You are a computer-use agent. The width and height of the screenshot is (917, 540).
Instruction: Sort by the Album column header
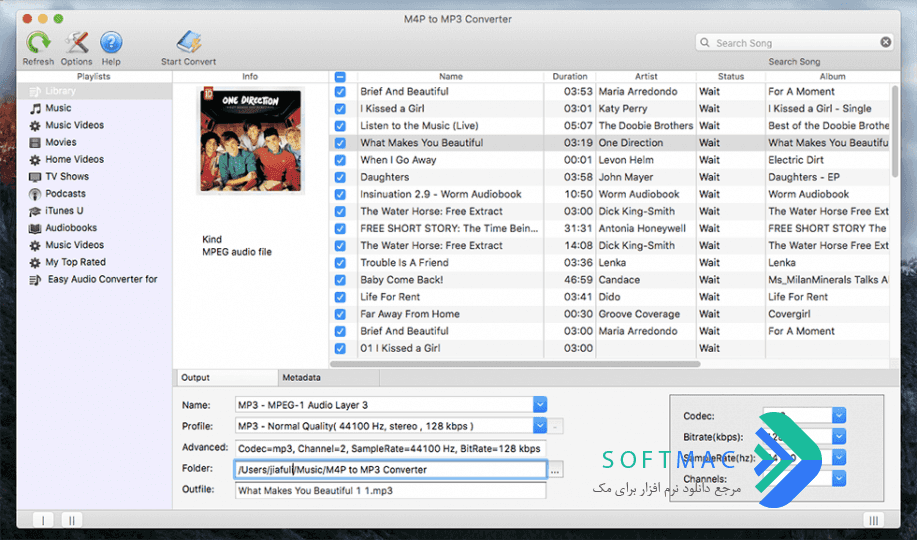click(x=832, y=76)
